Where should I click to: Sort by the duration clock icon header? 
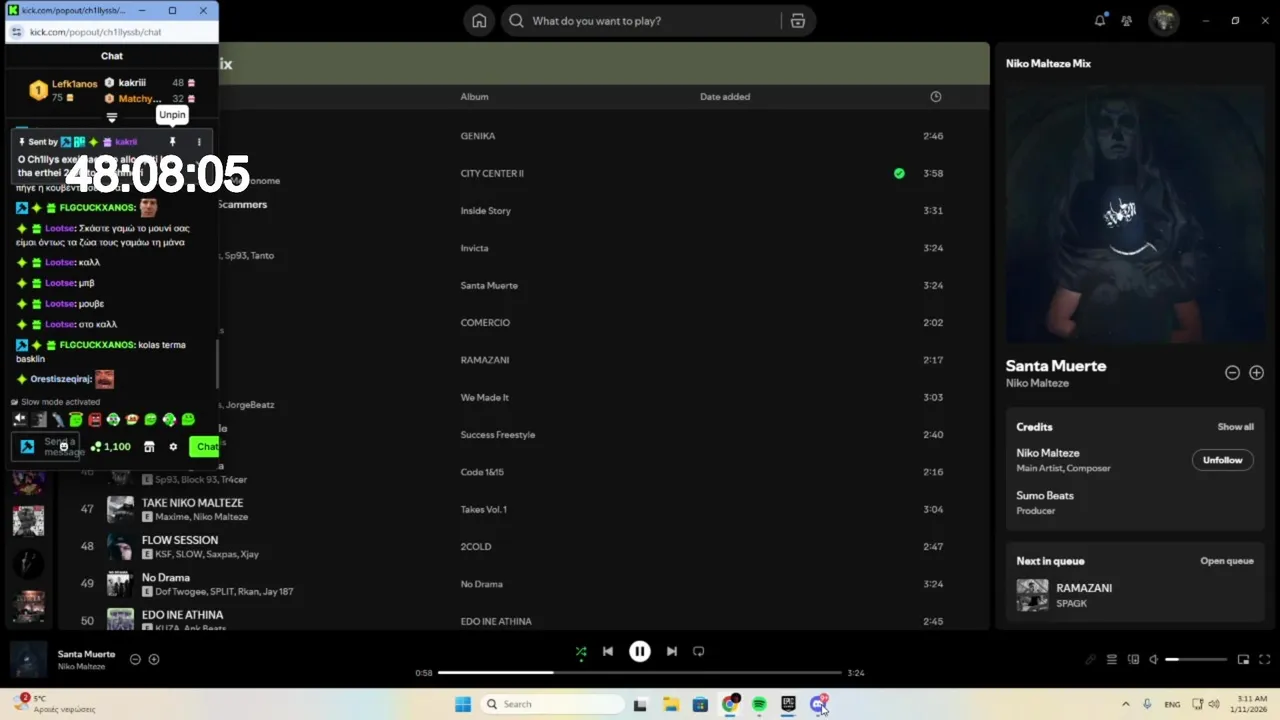click(936, 97)
